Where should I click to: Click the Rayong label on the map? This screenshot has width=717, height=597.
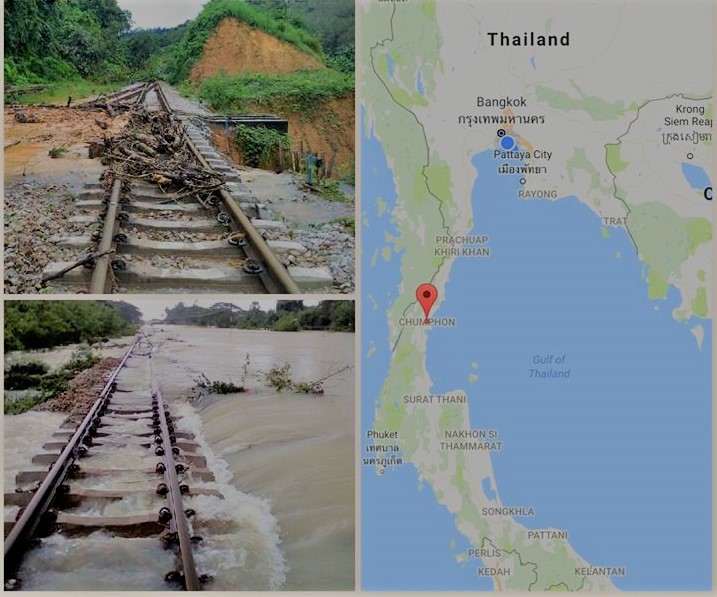click(x=538, y=194)
